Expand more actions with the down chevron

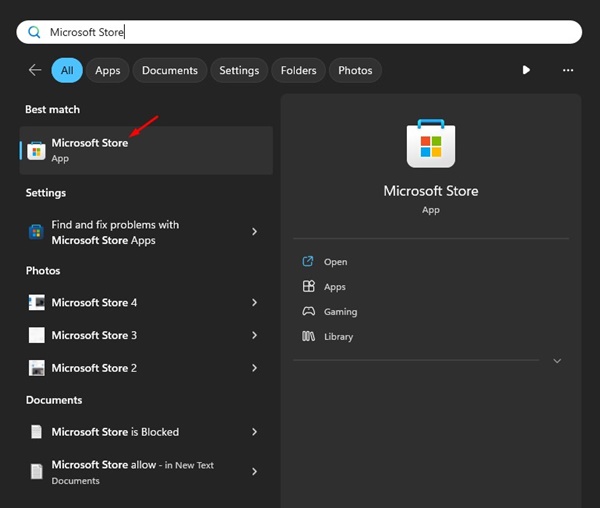557,361
